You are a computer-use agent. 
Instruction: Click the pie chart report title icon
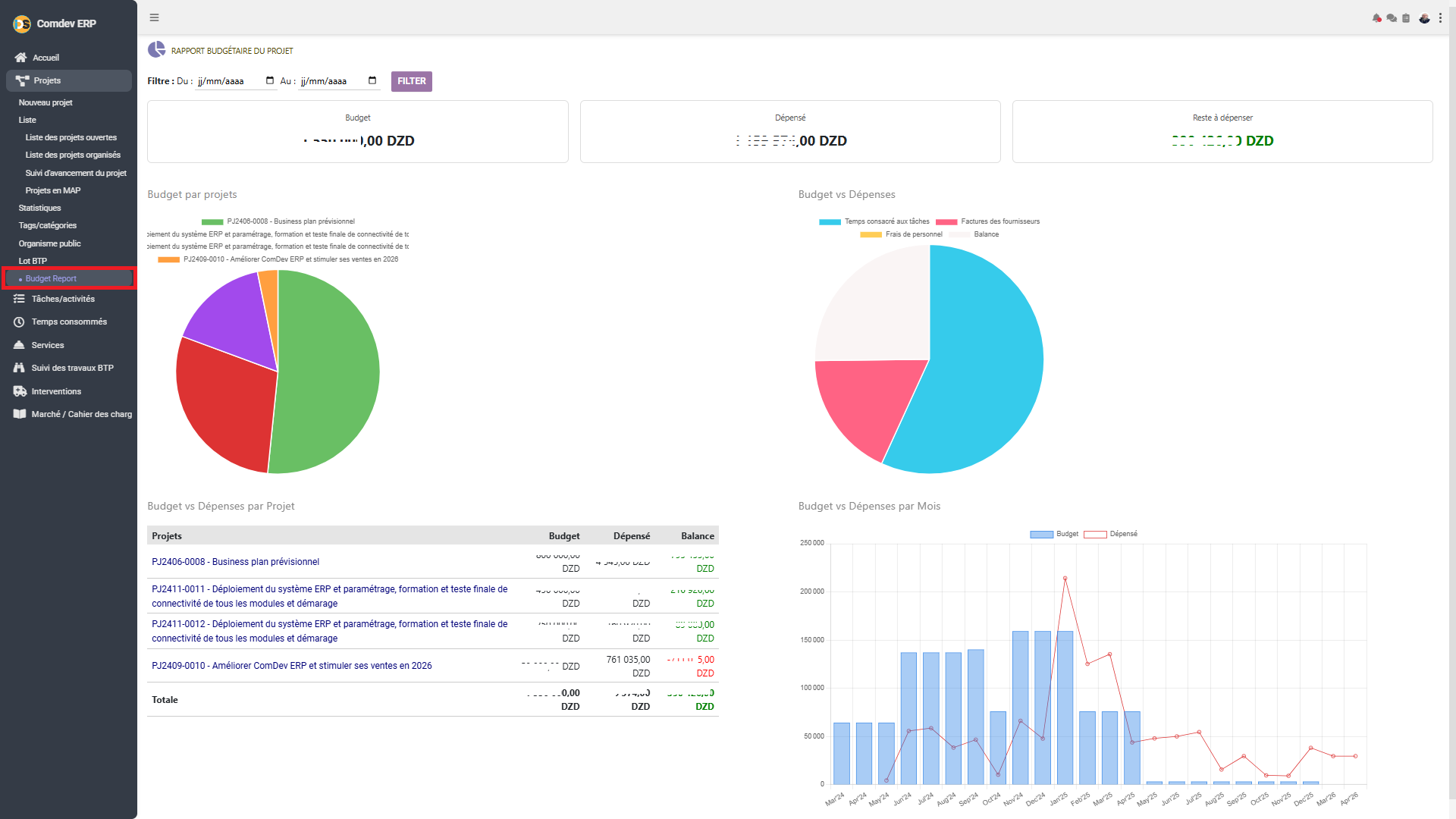tap(156, 50)
